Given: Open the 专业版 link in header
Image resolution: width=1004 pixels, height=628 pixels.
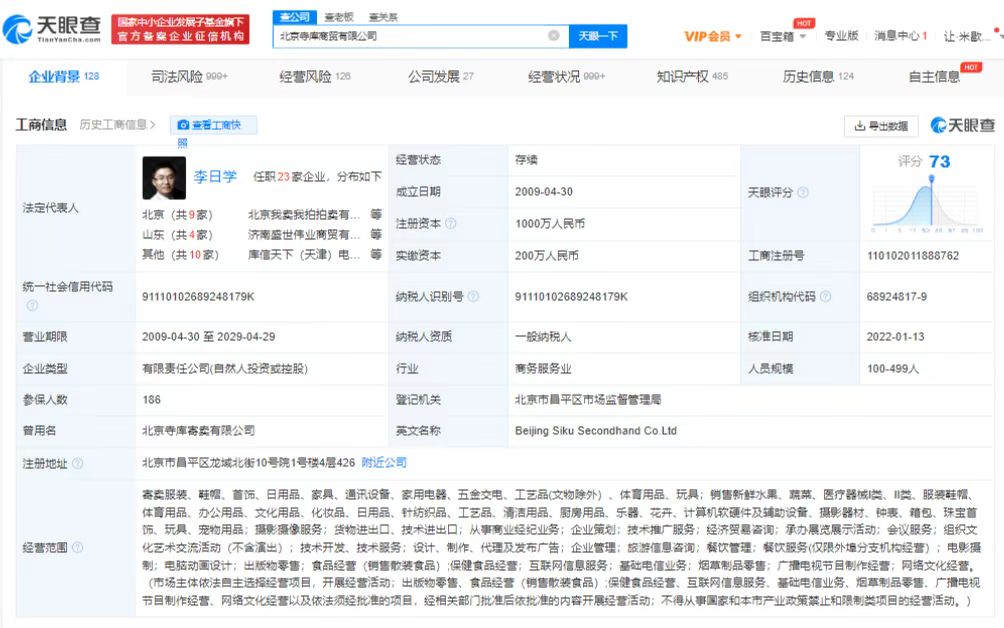Looking at the screenshot, I should pos(841,36).
